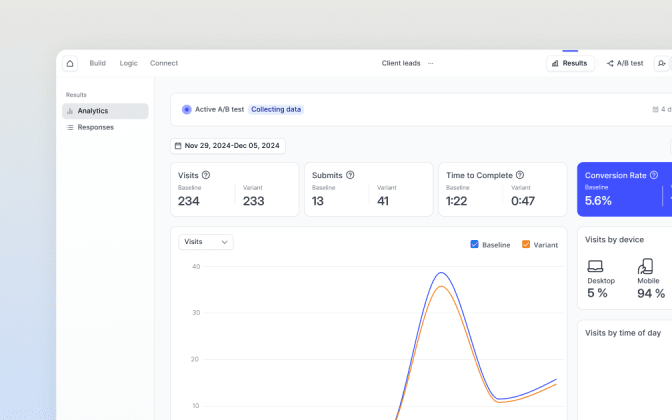The height and width of the screenshot is (420, 672).
Task: Switch to the Build tab
Action: click(x=98, y=63)
